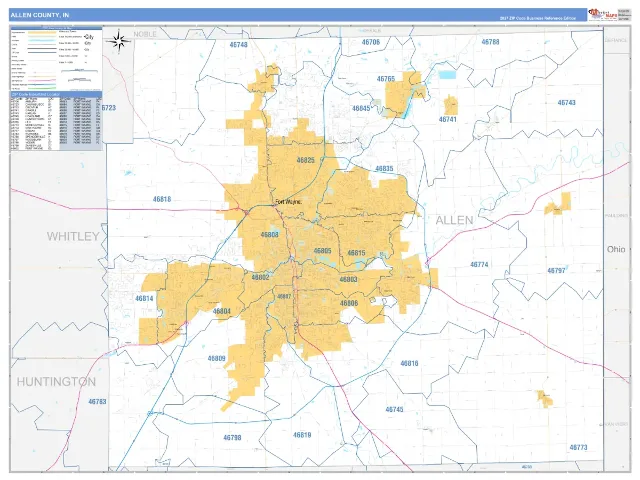Select ZIP code 46788 label
Image resolution: width=640 pixels, height=480 pixels.
490,42
